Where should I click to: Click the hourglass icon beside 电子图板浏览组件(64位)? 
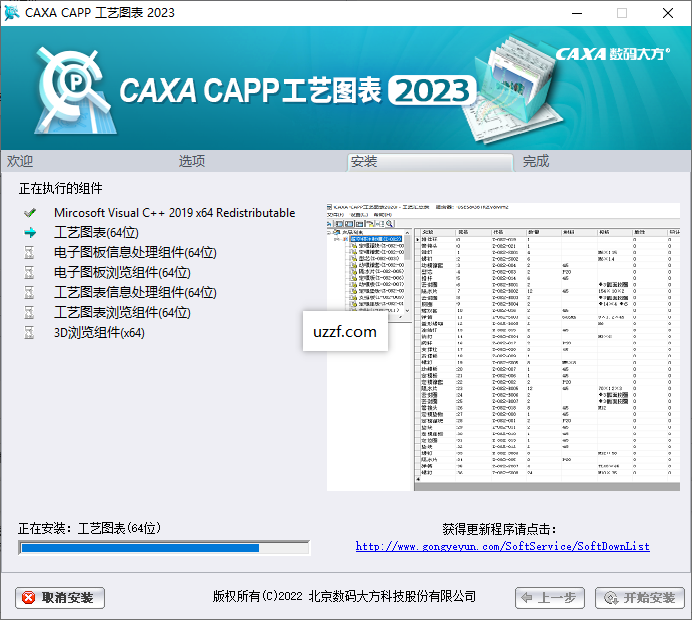29,273
